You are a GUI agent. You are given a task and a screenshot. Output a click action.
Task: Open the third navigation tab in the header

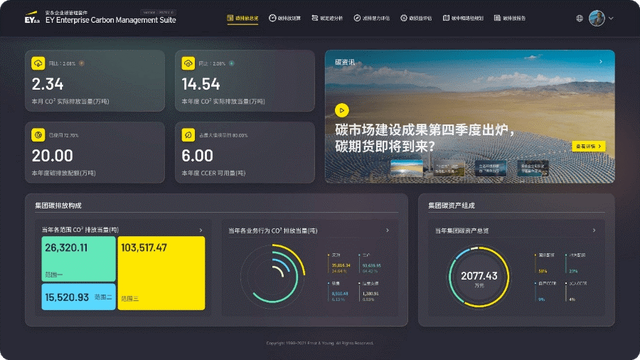327,18
